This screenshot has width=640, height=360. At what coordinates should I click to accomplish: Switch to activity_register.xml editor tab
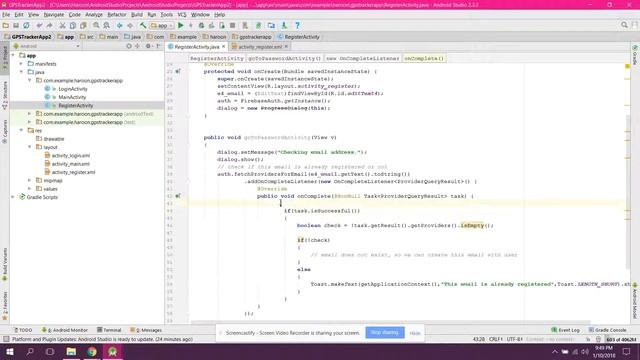click(x=260, y=47)
